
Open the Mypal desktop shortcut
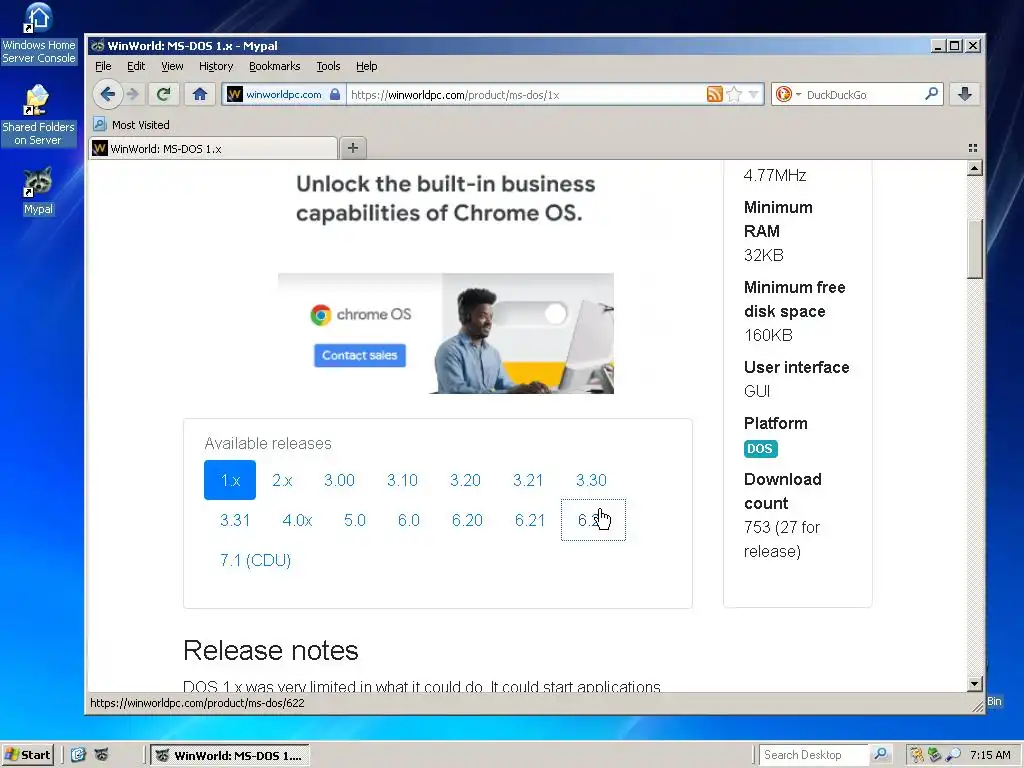point(38,190)
